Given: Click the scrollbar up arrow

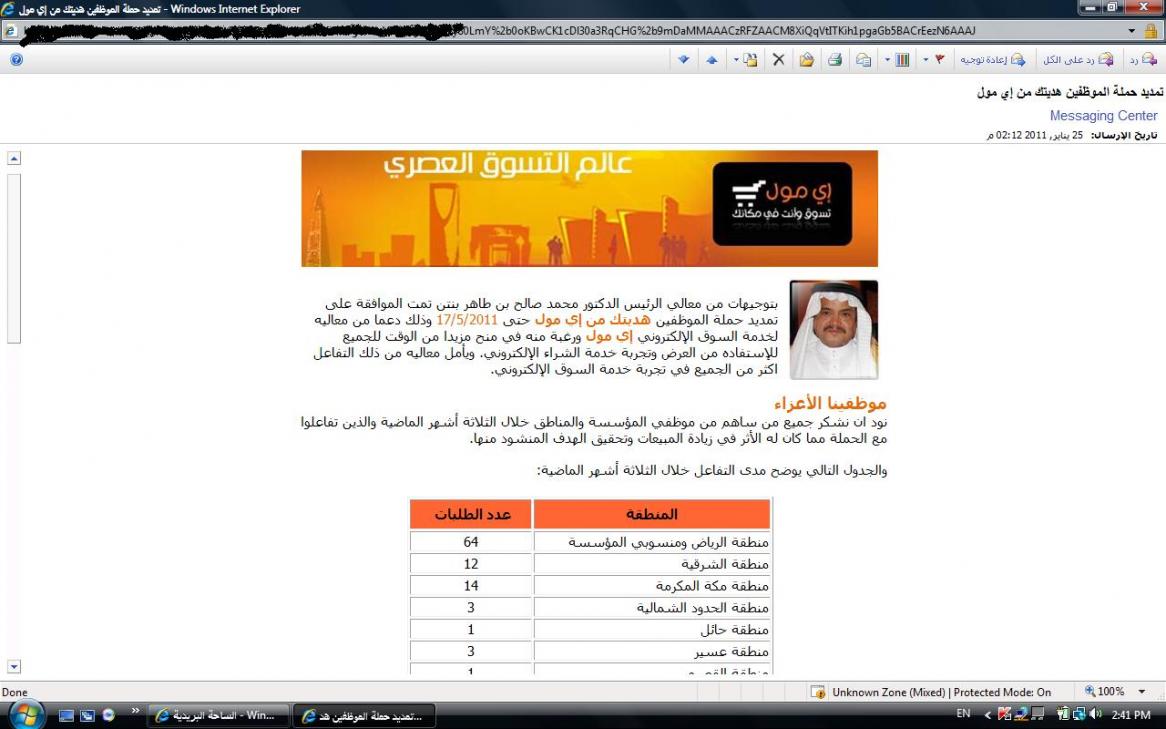Looking at the screenshot, I should (x=14, y=158).
